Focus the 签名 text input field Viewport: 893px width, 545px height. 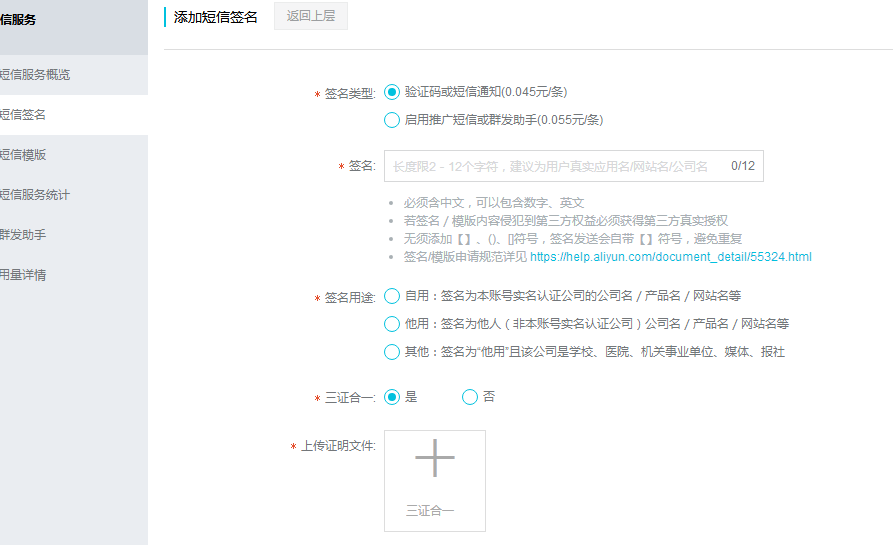(x=555, y=166)
